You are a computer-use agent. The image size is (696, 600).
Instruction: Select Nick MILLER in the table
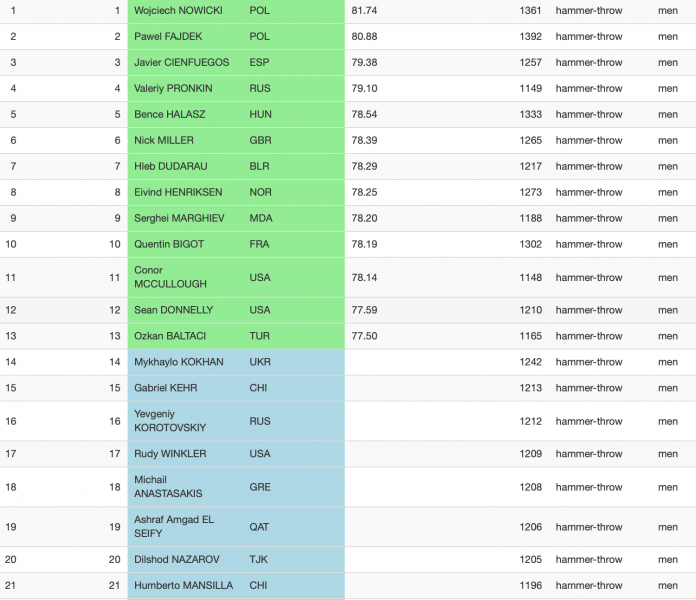tap(164, 140)
